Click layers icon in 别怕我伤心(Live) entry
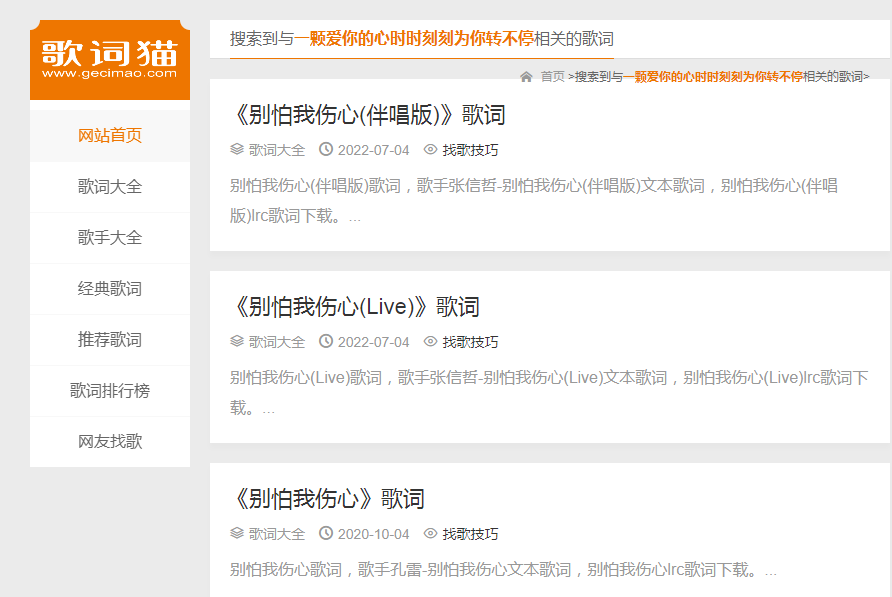This screenshot has height=597, width=892. [237, 341]
